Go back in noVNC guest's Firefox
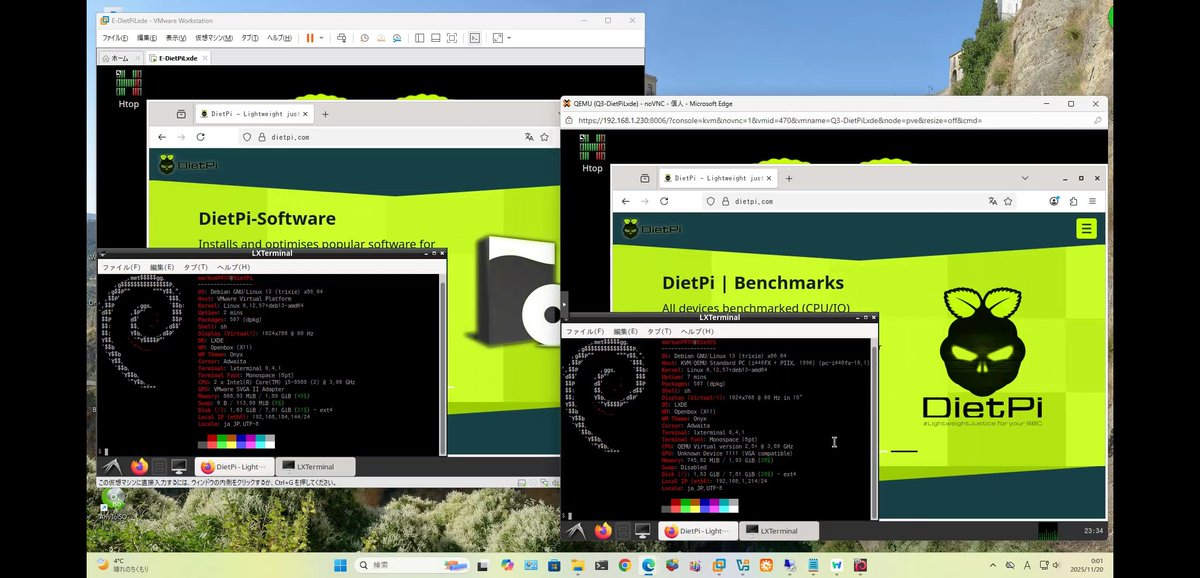The image size is (1200, 578). [626, 201]
